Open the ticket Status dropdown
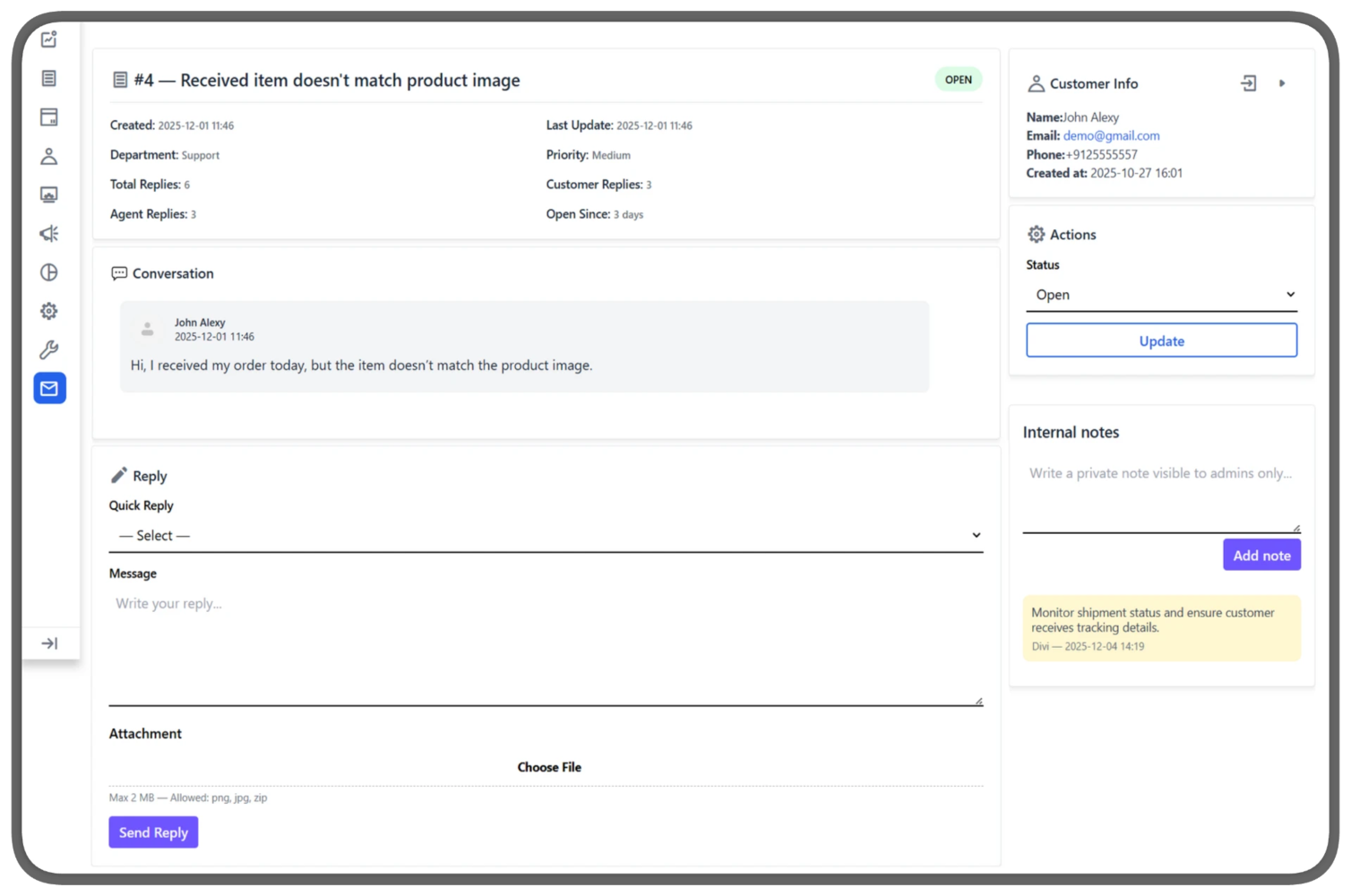 coord(1161,294)
